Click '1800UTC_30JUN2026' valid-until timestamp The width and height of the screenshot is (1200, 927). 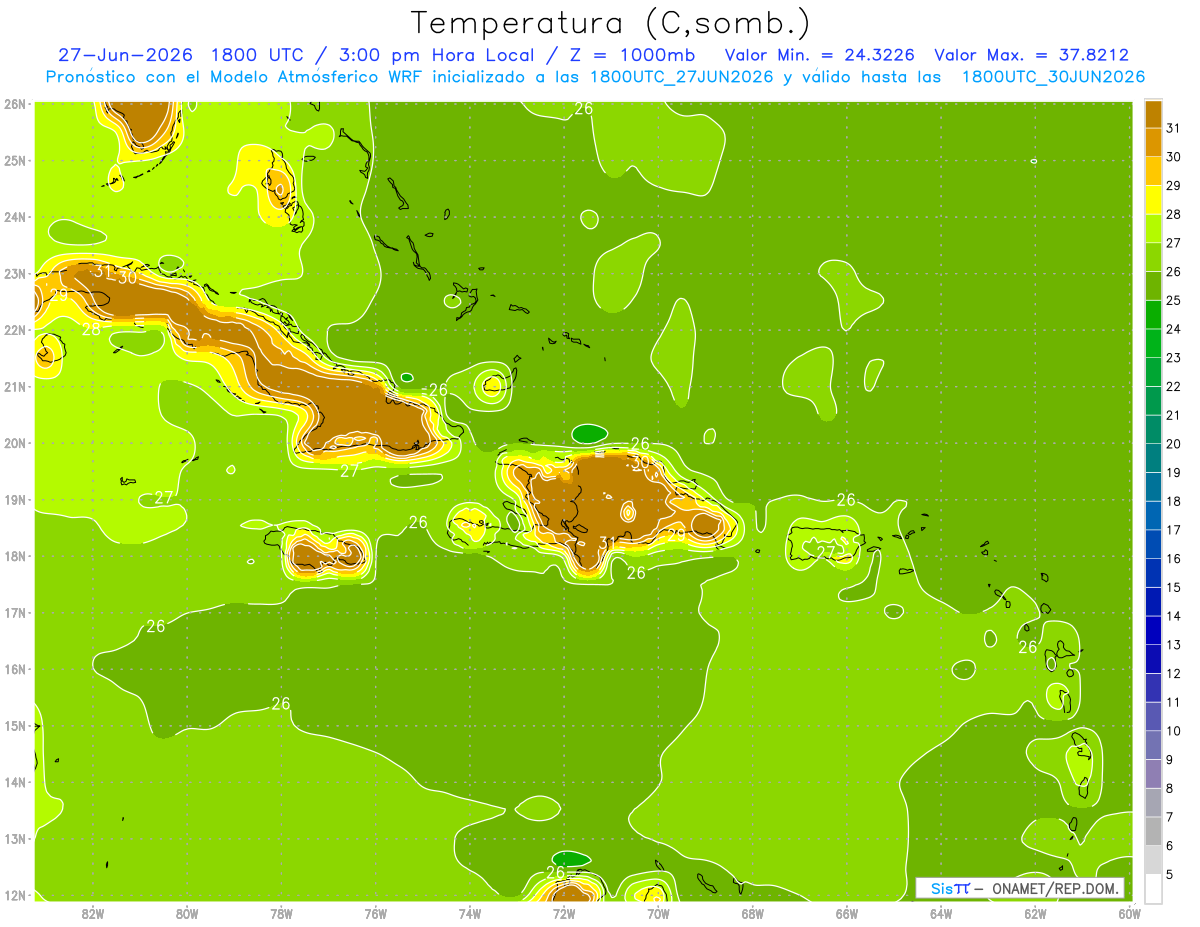(1053, 77)
